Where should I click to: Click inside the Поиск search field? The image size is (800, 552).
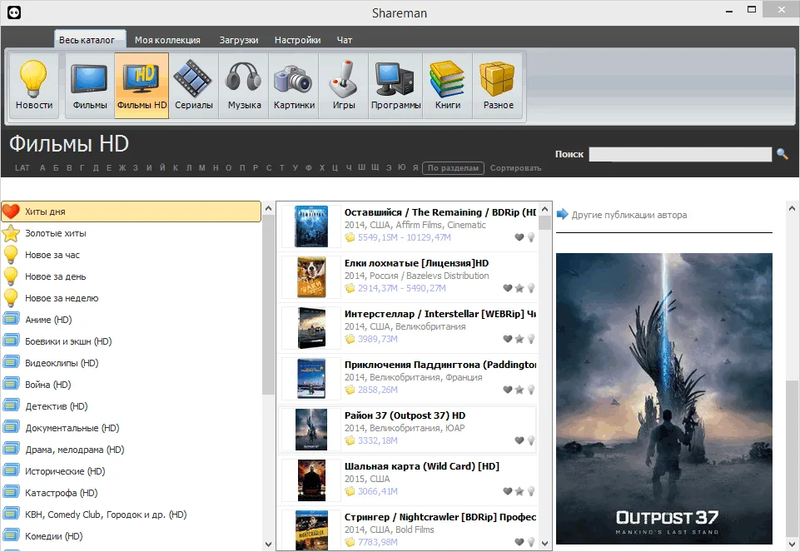(680, 154)
